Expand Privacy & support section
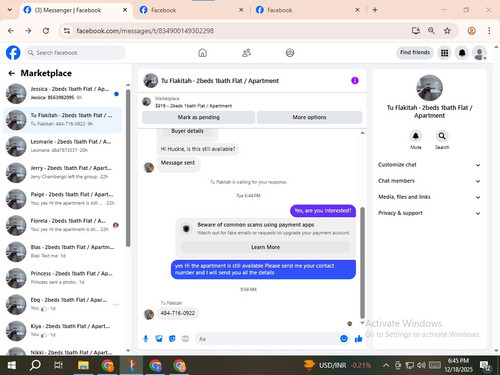This screenshot has height=375, width=500. tap(429, 213)
